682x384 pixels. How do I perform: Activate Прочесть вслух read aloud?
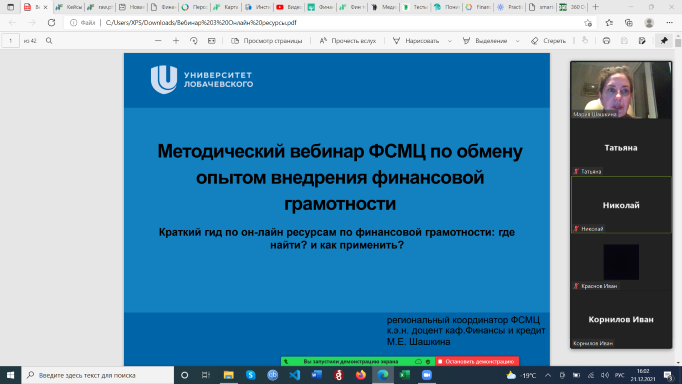(x=348, y=40)
